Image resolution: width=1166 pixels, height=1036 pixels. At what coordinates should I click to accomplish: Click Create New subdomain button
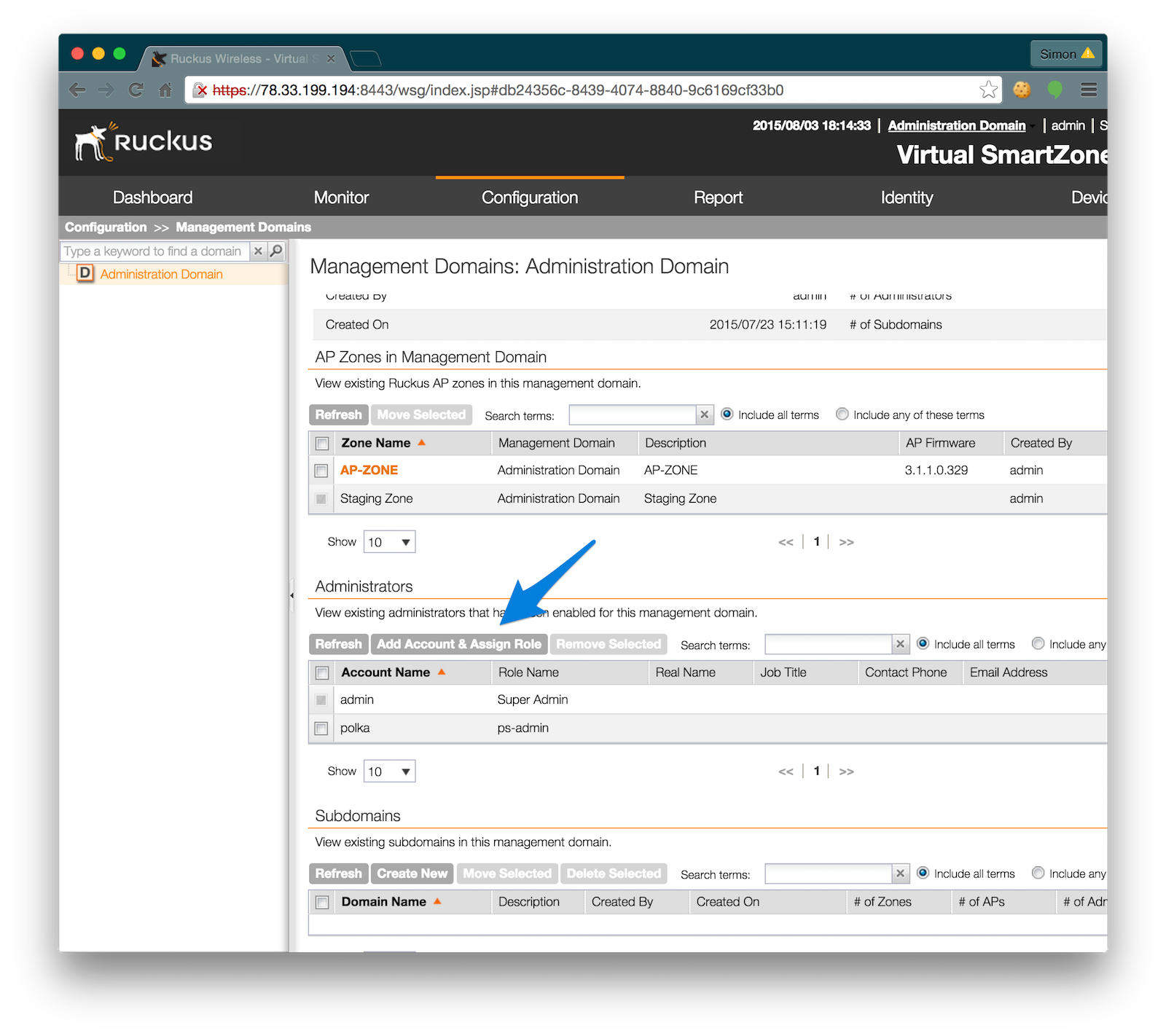(x=412, y=874)
